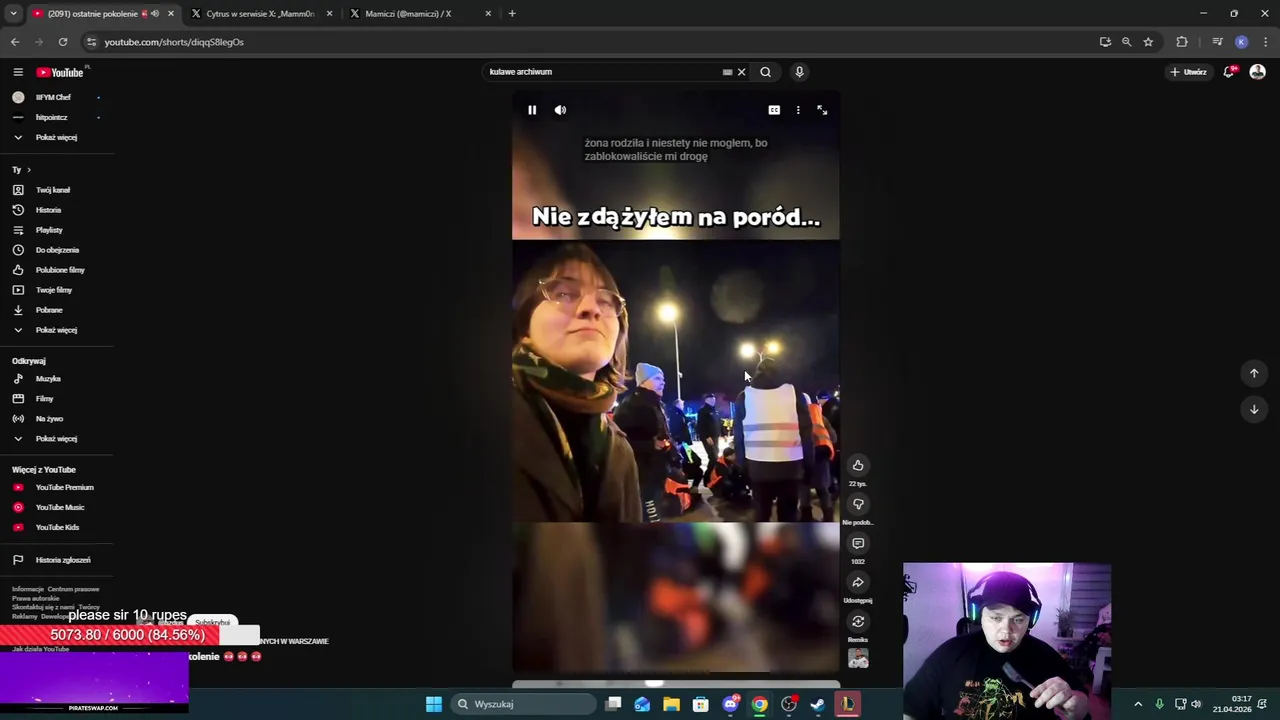Enter fullscreen on the Shorts player
The width and height of the screenshot is (1280, 720).
pyautogui.click(x=822, y=110)
